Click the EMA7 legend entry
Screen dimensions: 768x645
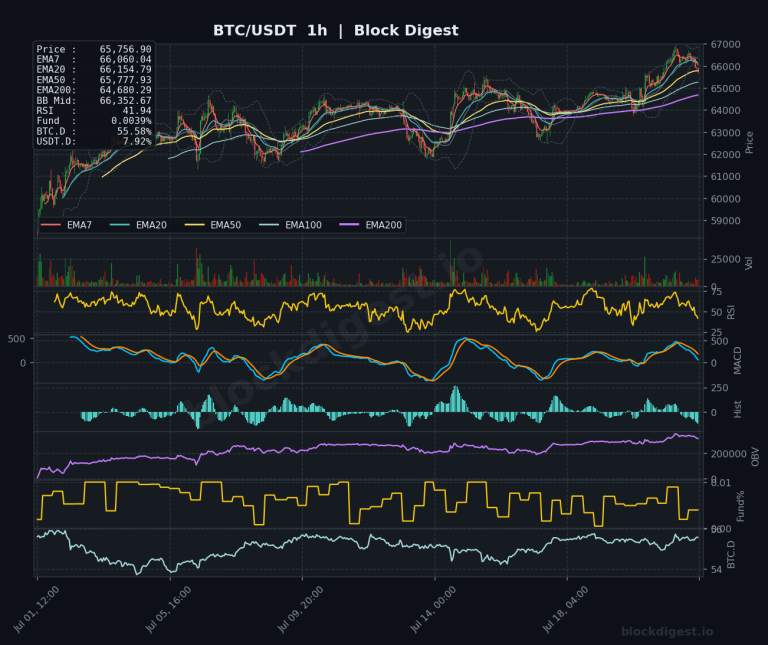pos(66,225)
